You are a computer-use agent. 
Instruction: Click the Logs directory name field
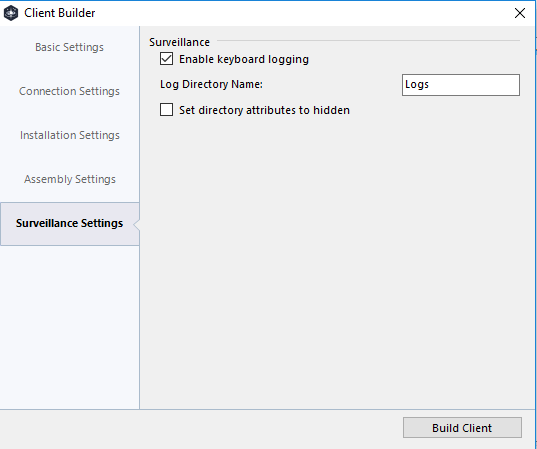[x=461, y=85]
